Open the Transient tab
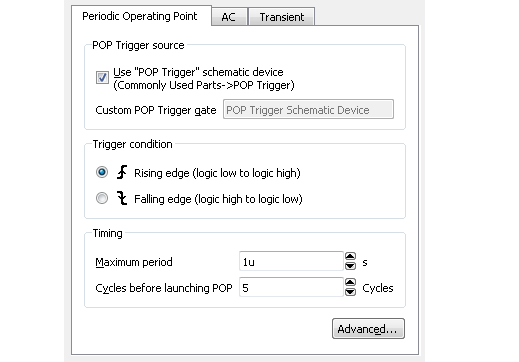 coord(282,17)
